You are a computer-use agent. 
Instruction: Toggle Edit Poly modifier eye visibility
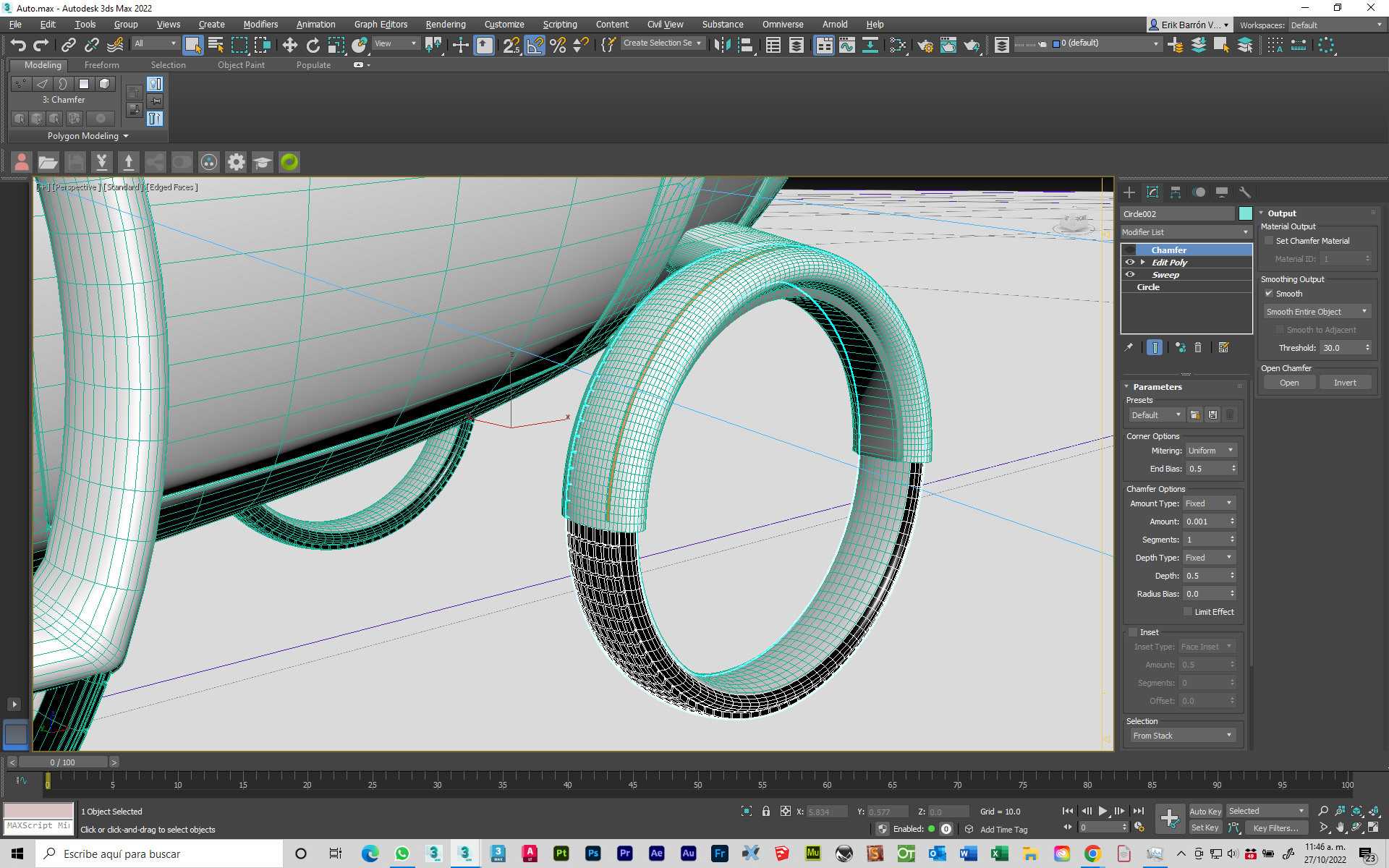point(1129,263)
